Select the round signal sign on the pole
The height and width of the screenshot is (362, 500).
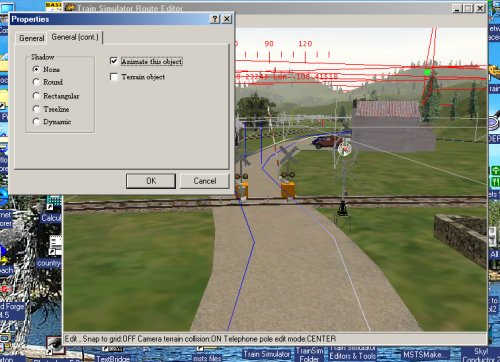coord(344,149)
